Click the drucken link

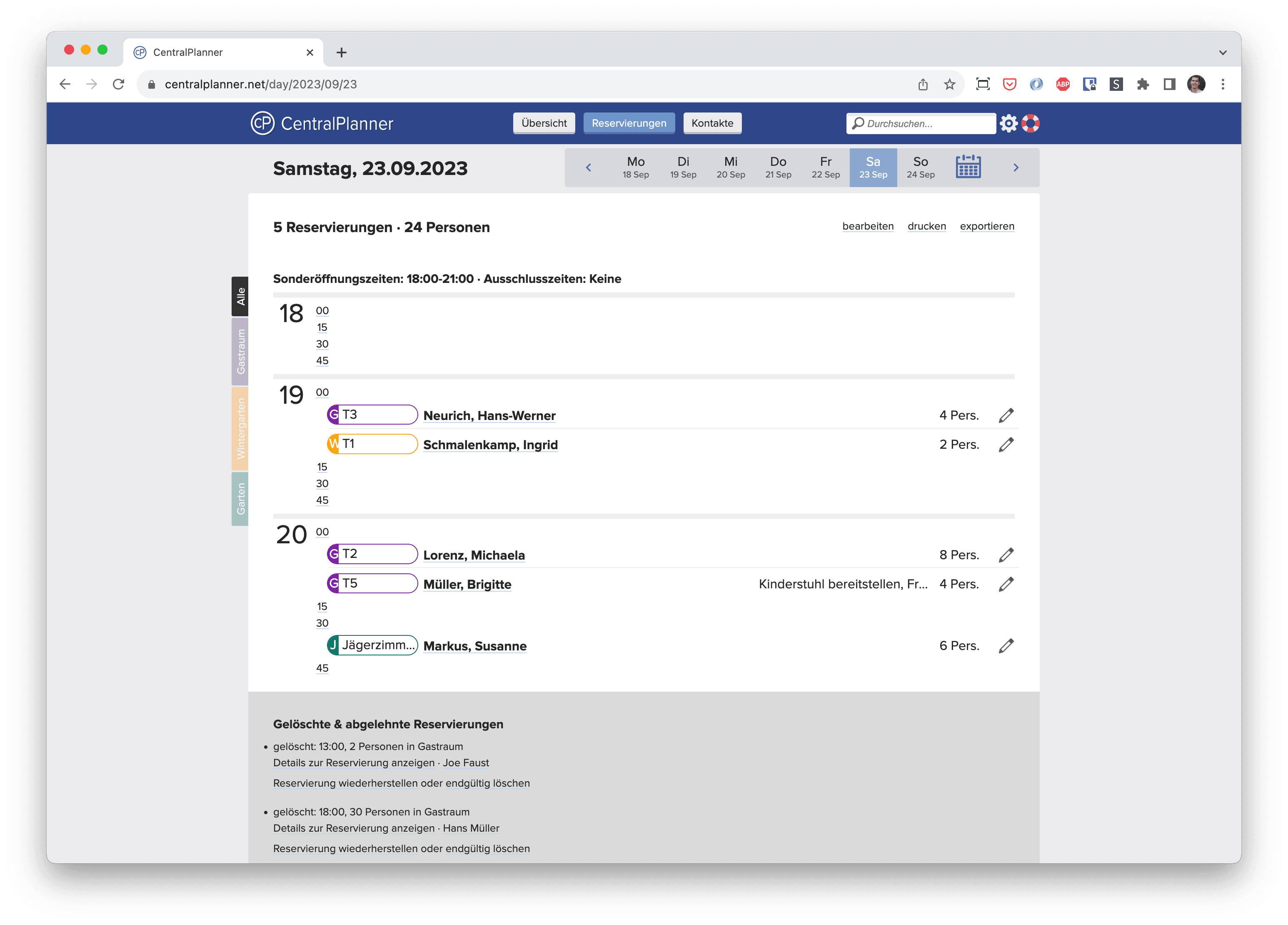pos(926,226)
